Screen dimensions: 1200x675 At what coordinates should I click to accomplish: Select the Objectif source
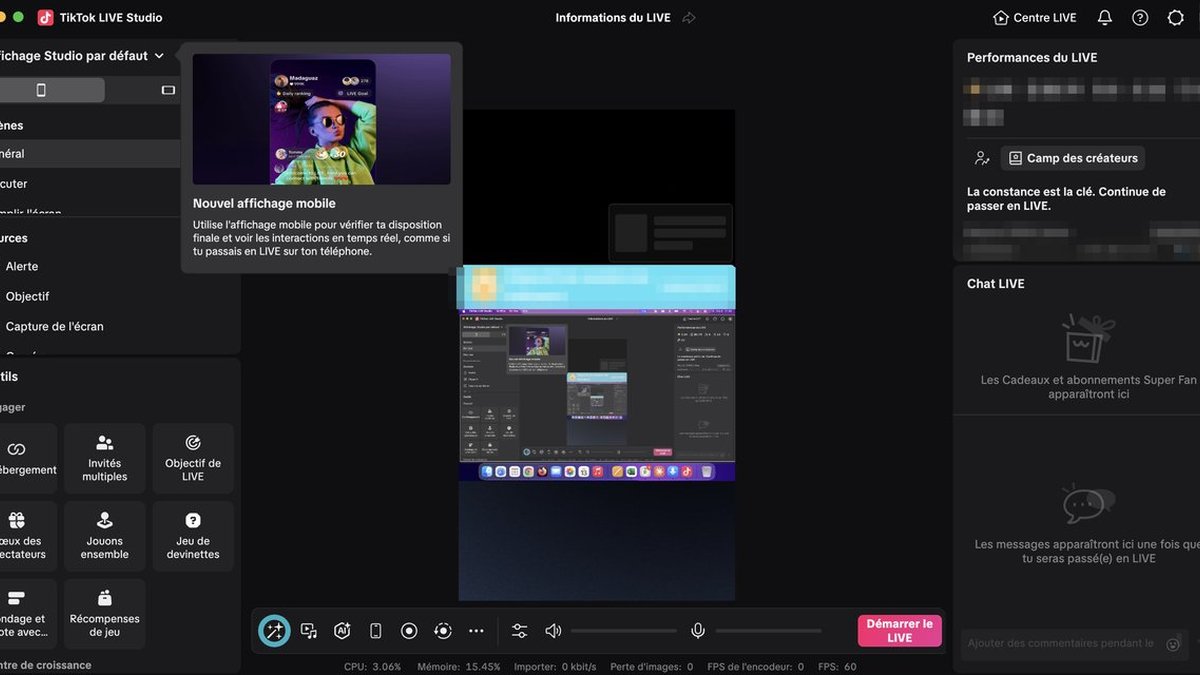point(27,296)
